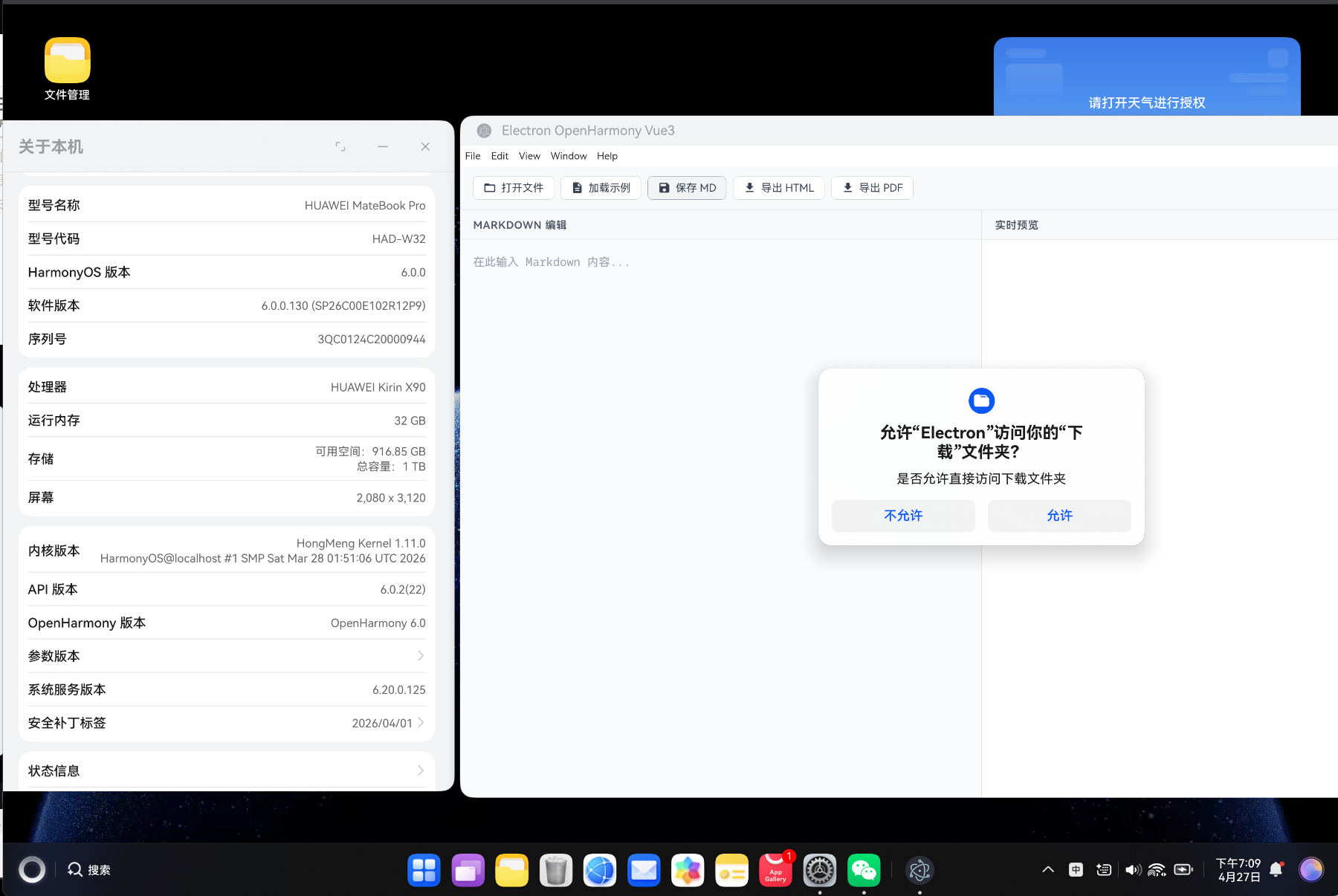Open the yellow notes icon in the dock
The width and height of the screenshot is (1338, 896).
[x=731, y=870]
